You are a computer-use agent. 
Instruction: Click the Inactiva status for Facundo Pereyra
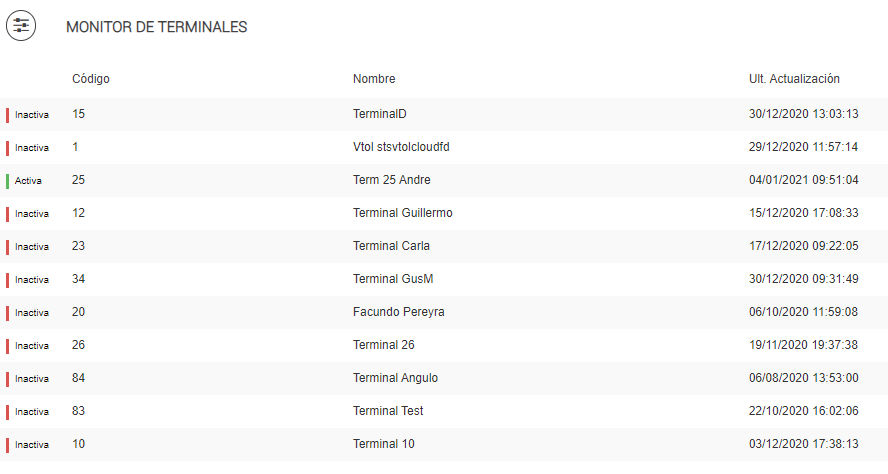pos(30,313)
